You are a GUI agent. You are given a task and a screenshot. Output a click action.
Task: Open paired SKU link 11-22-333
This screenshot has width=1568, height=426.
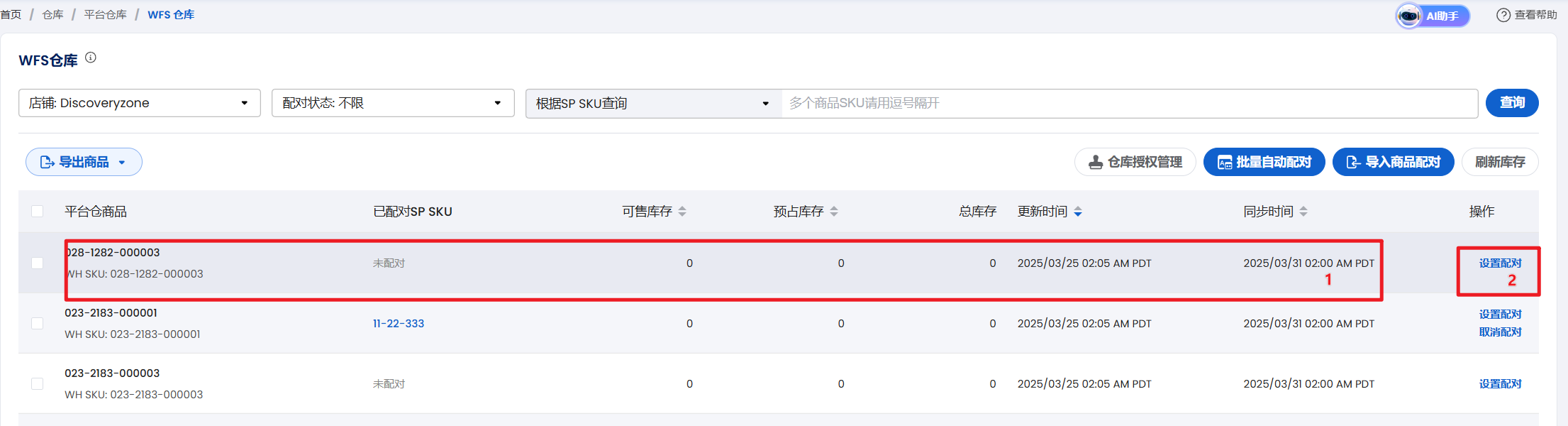[399, 323]
